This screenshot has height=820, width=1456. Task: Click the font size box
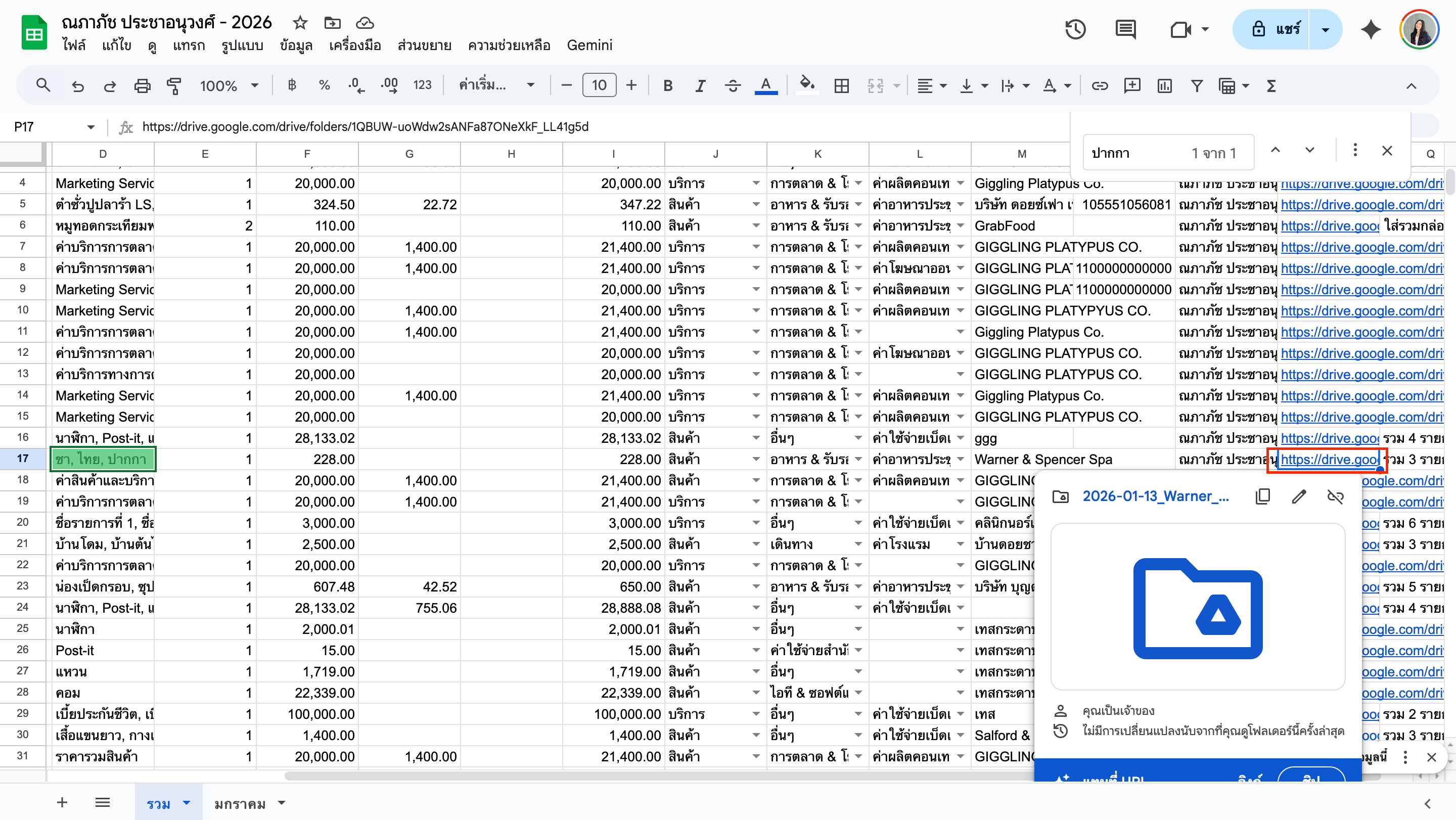(x=599, y=86)
